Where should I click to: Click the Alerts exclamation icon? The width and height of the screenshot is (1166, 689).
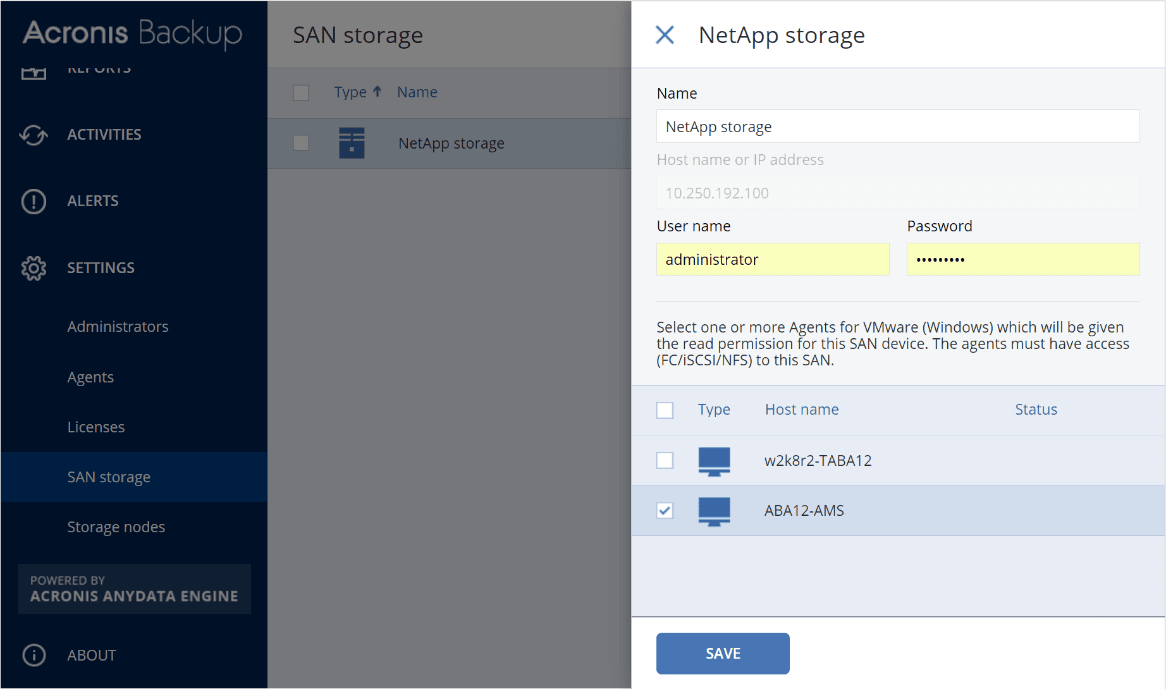click(x=34, y=201)
